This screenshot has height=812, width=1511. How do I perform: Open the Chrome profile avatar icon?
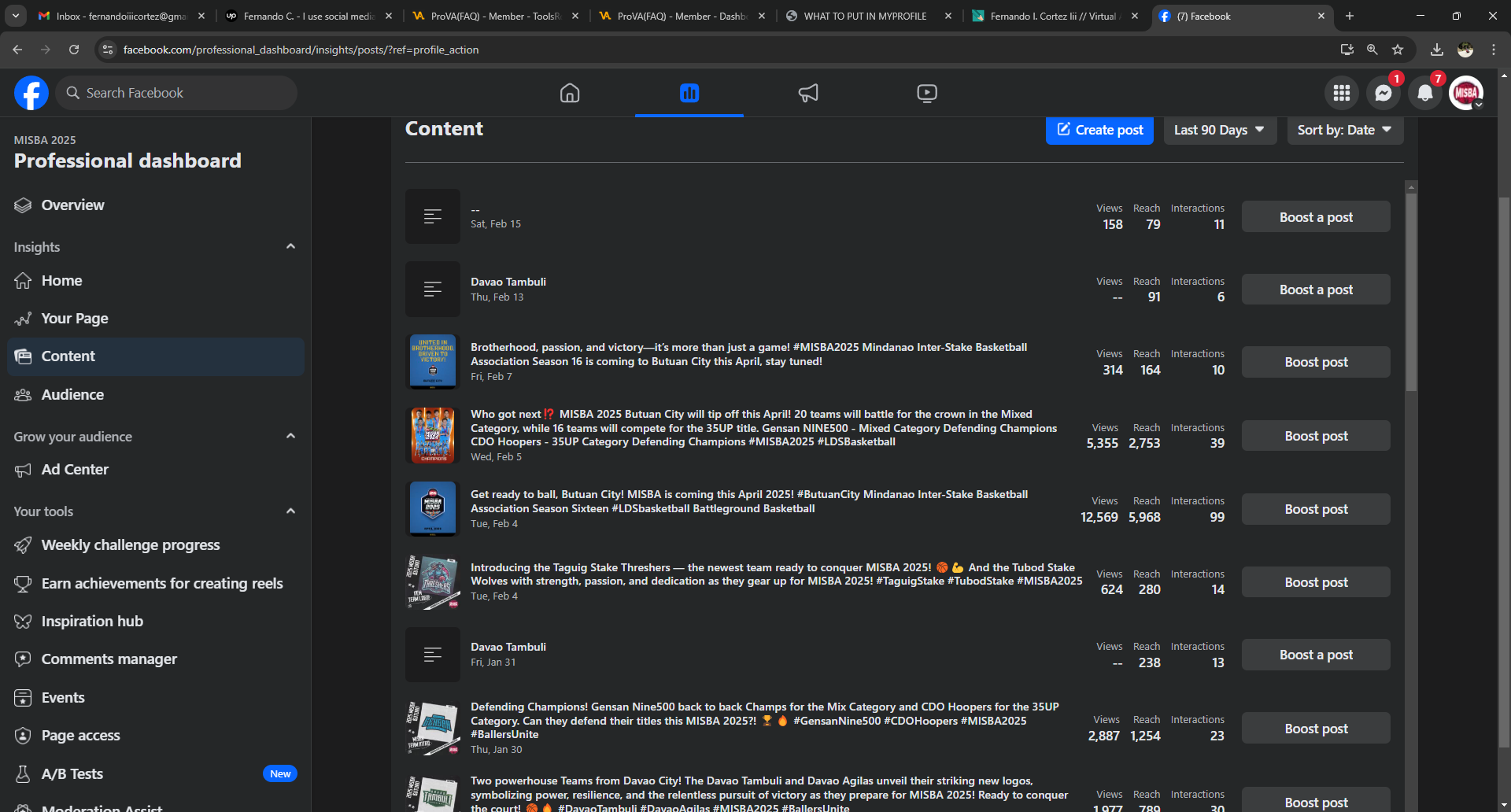click(1465, 50)
